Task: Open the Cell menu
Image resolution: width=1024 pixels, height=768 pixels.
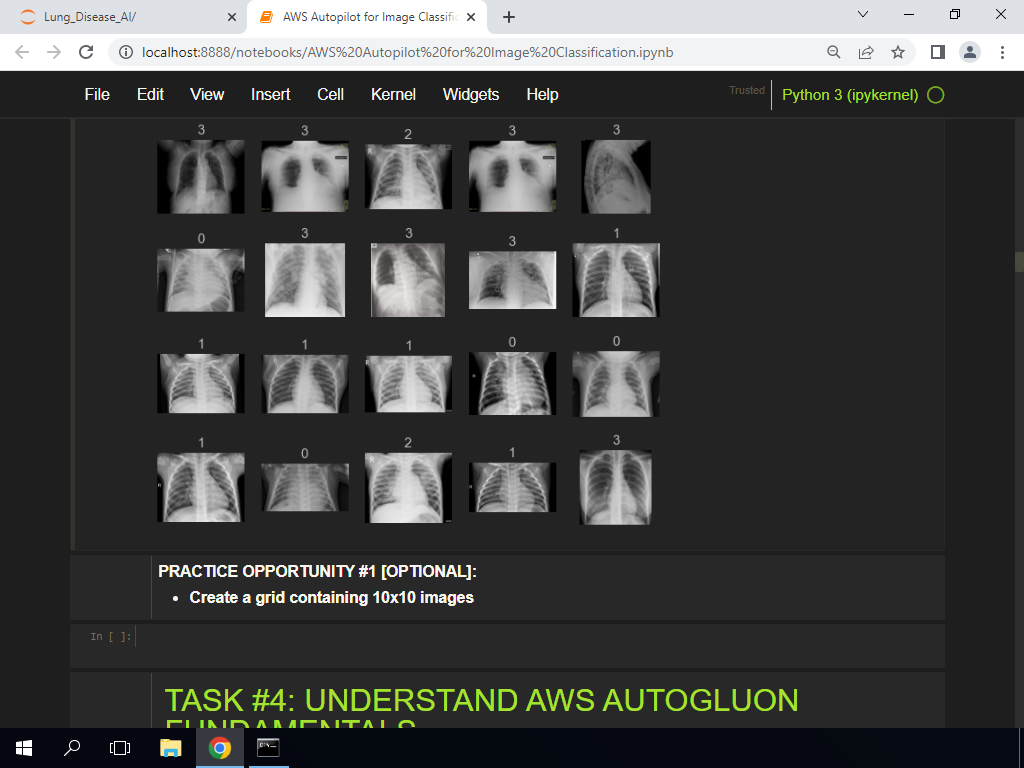Action: [x=330, y=95]
